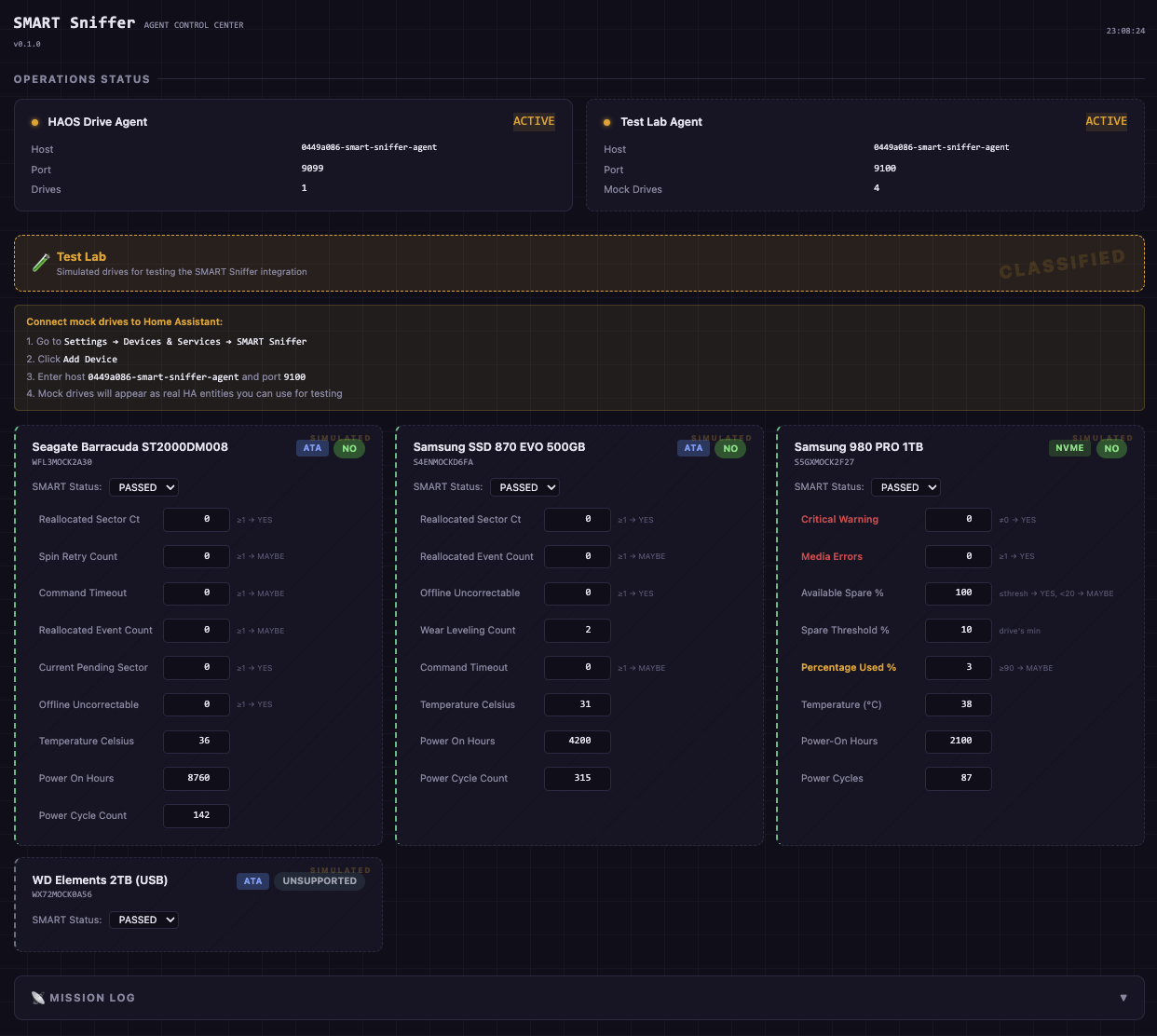This screenshot has height=1036, width=1157.
Task: Open Seagate Barracuda SMART Status dropdown
Action: pyautogui.click(x=143, y=487)
